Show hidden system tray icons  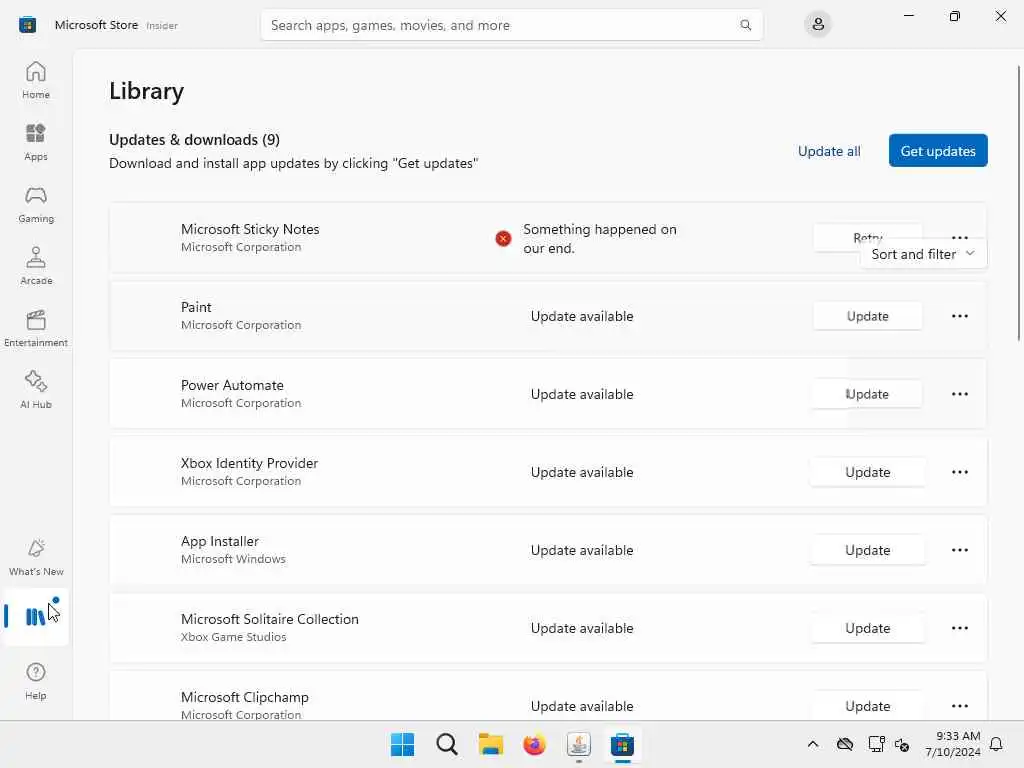(813, 744)
